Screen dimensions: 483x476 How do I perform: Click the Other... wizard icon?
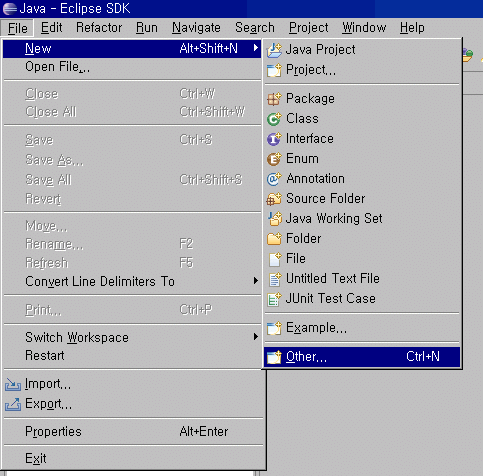(274, 357)
